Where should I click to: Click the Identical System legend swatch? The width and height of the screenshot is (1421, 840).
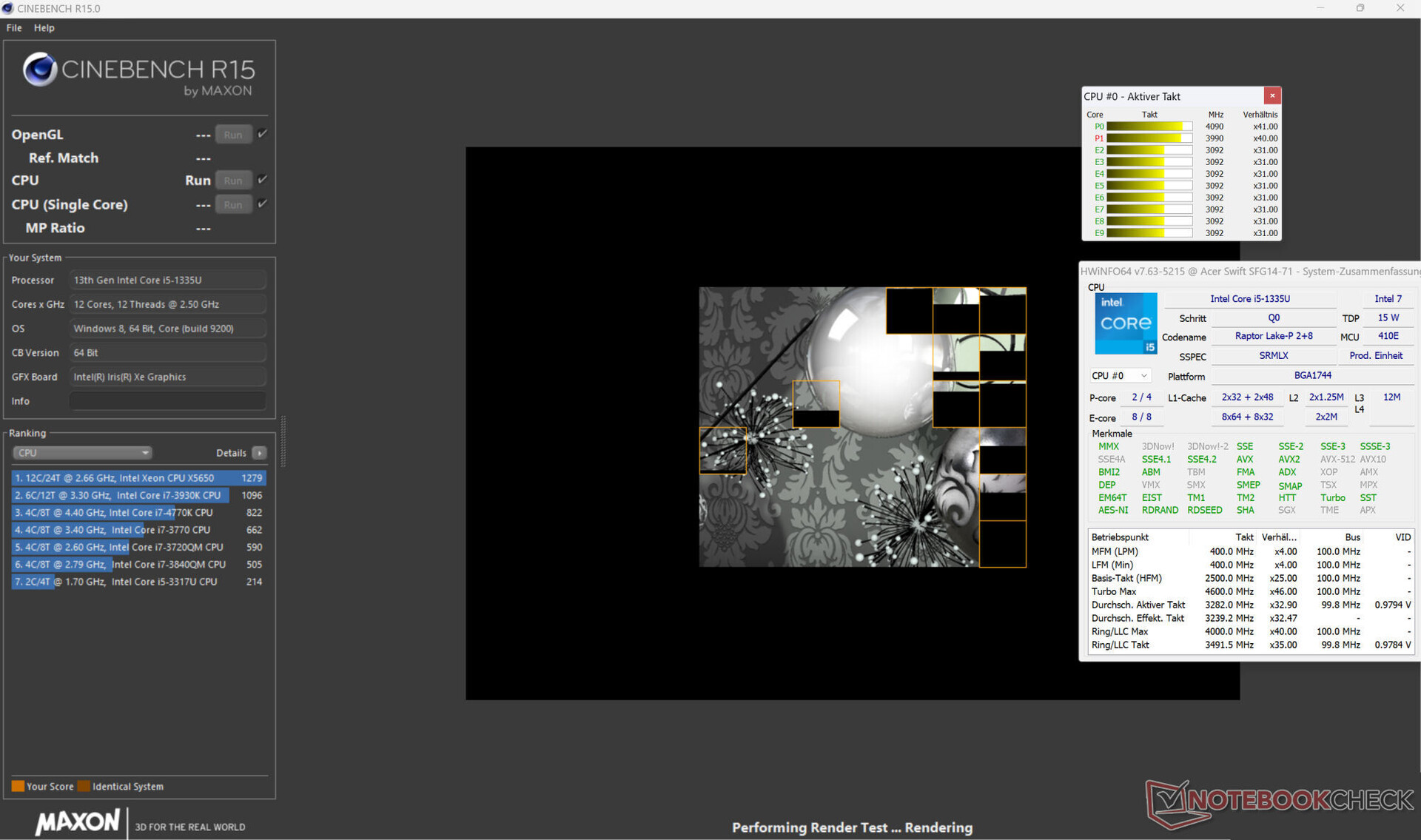click(x=84, y=786)
